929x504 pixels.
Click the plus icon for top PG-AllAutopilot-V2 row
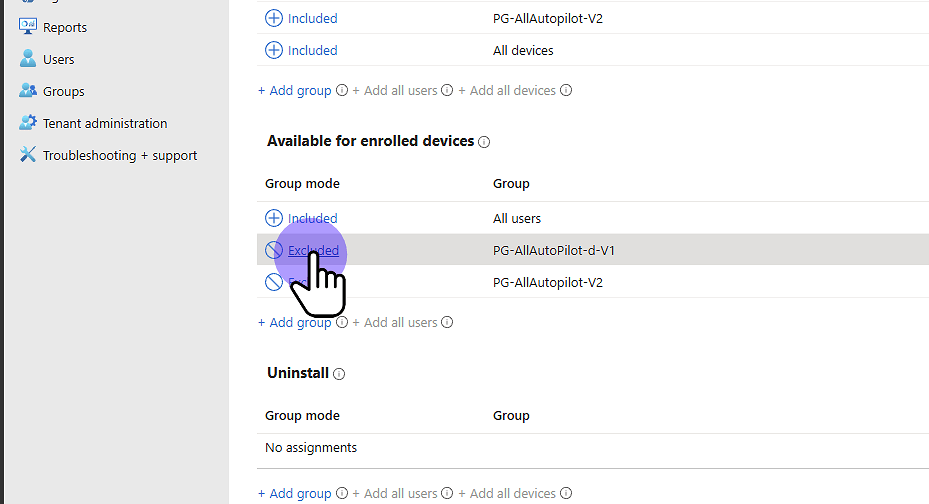pos(274,18)
